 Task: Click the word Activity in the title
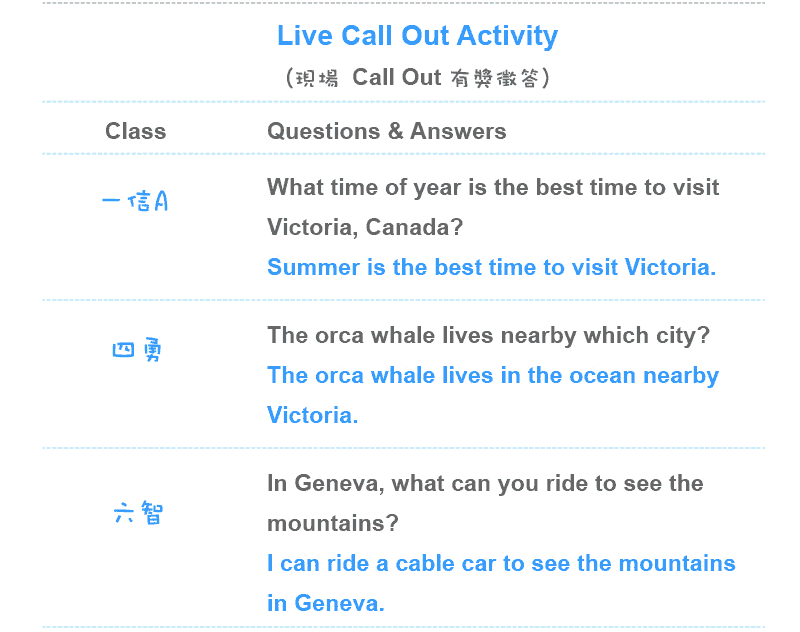tap(508, 36)
